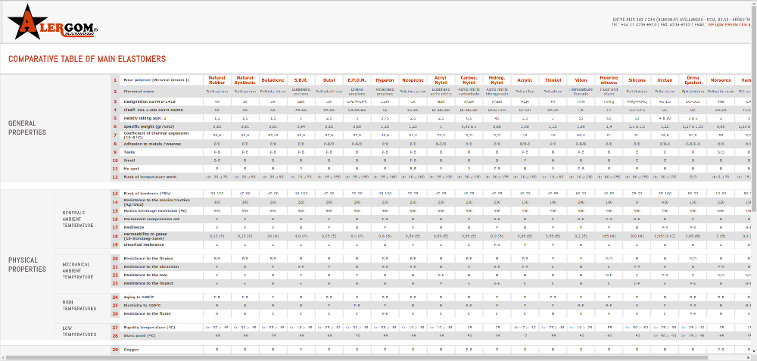Click the Hypalon column header
The image size is (757, 361).
[x=384, y=80]
